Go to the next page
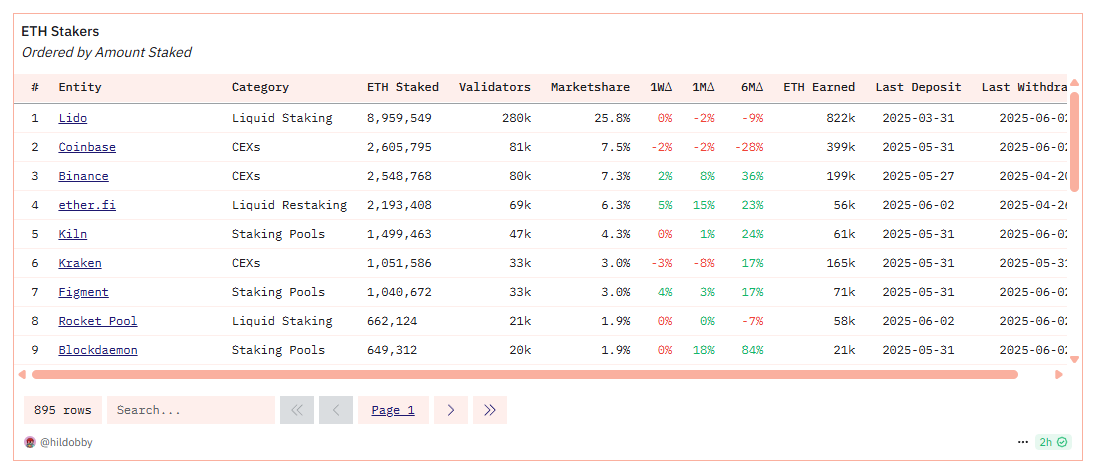 coord(451,410)
